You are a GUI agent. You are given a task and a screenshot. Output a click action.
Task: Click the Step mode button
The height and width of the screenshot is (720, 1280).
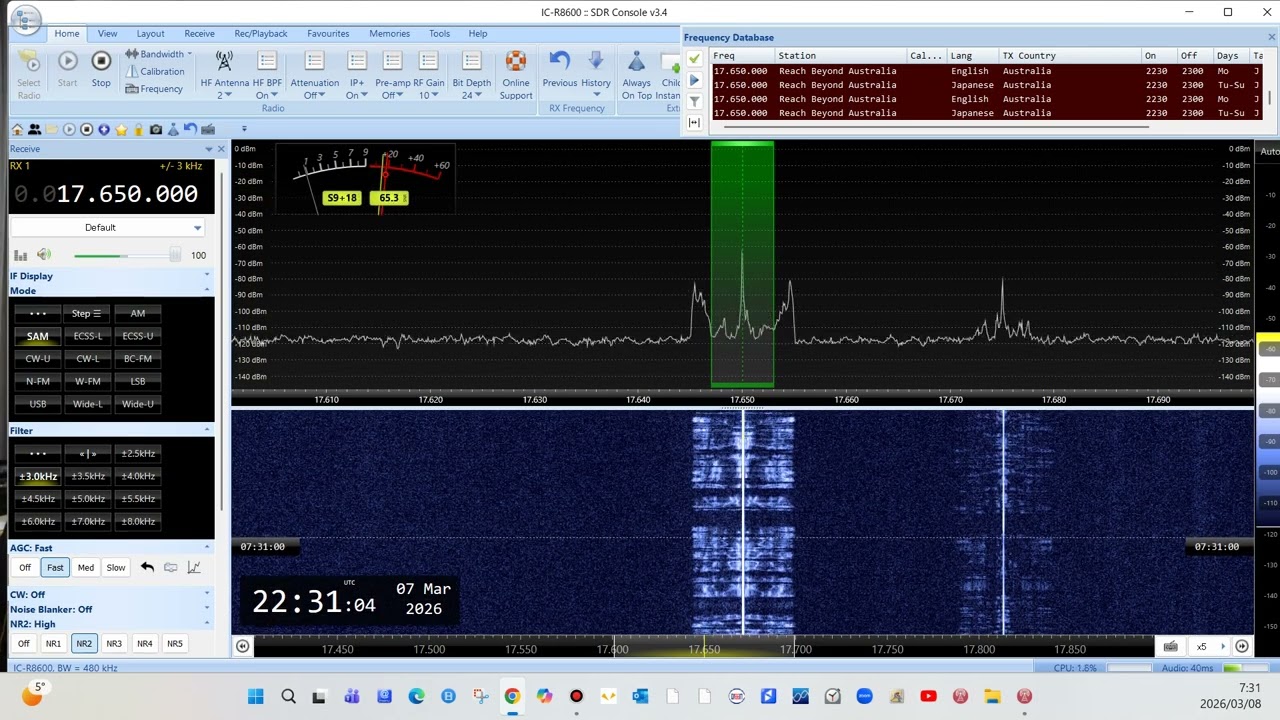click(88, 313)
